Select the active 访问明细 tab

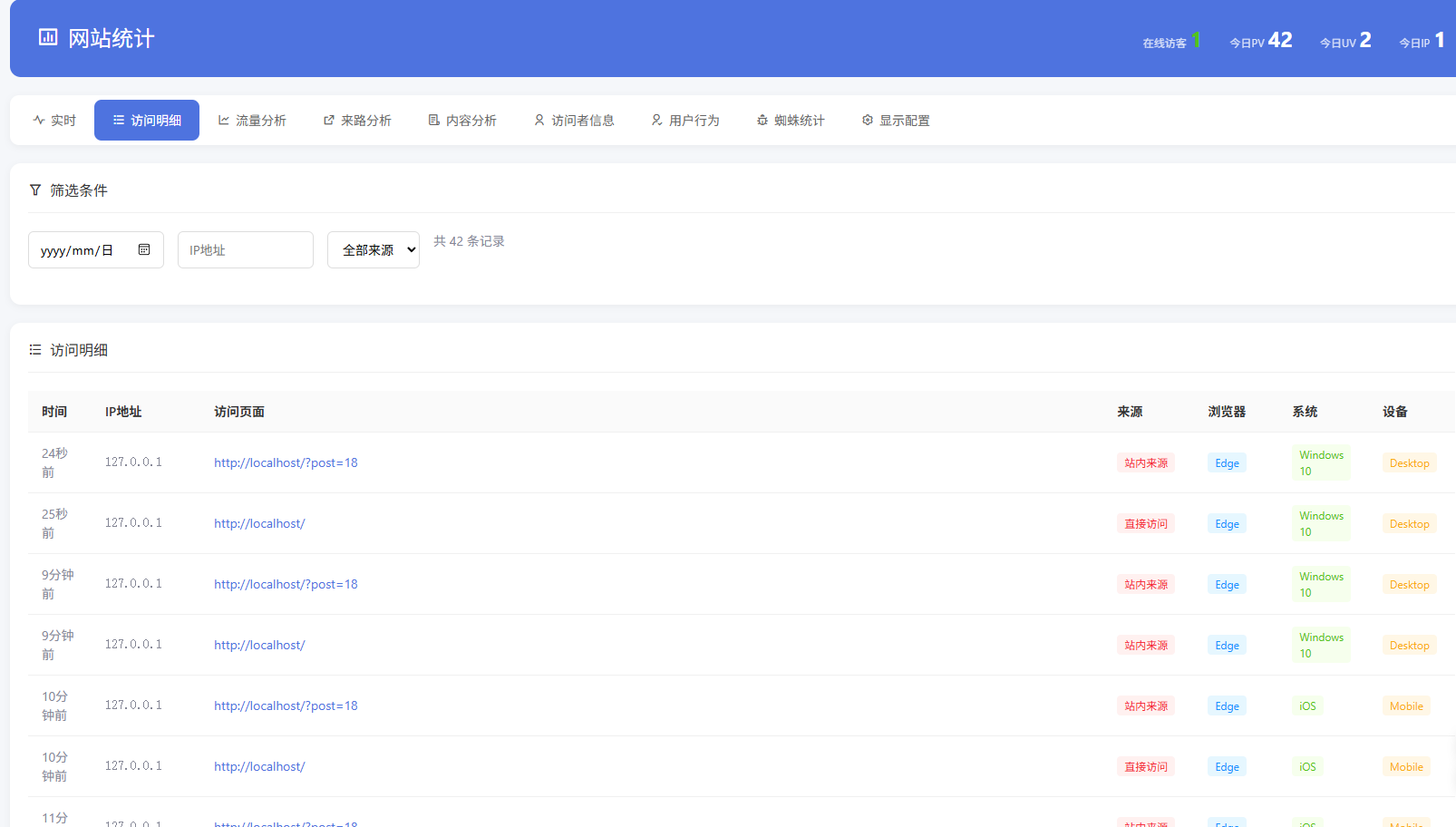click(147, 121)
